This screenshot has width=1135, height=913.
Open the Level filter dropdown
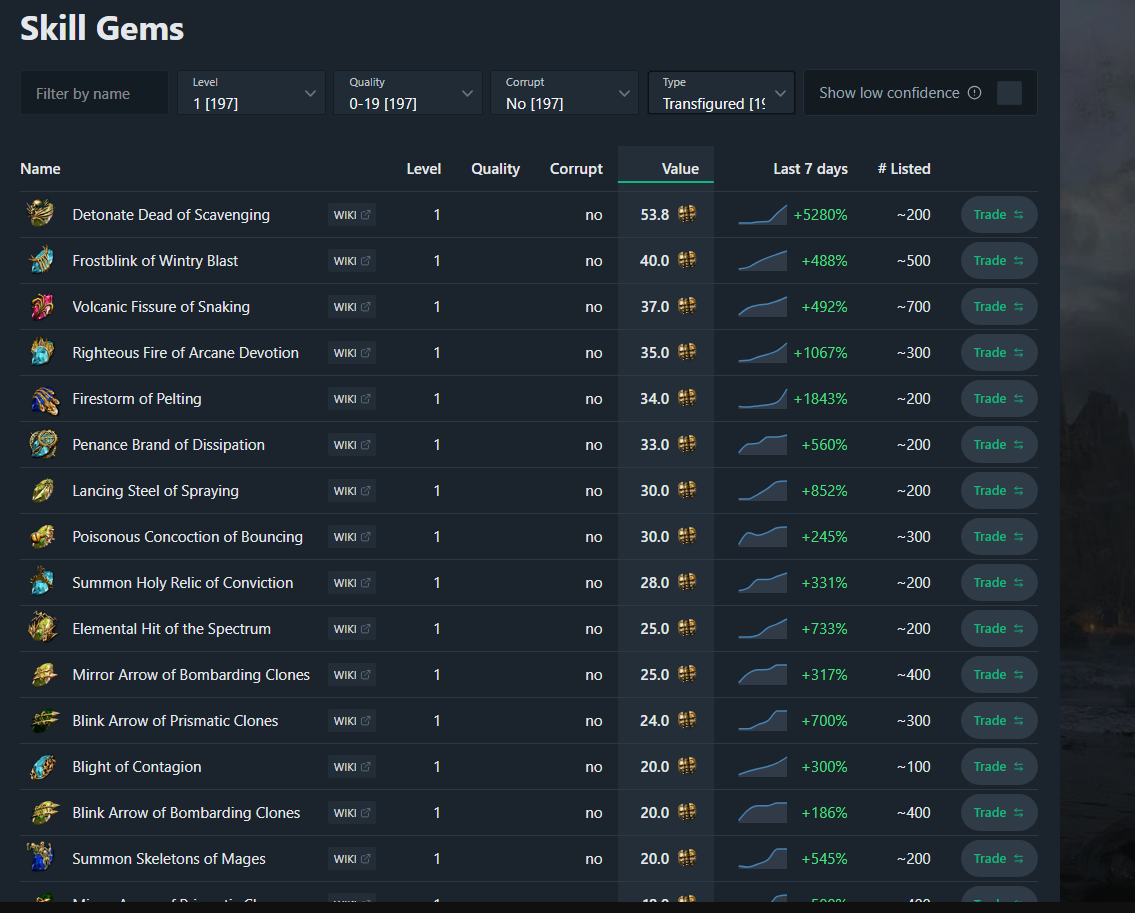[x=251, y=93]
